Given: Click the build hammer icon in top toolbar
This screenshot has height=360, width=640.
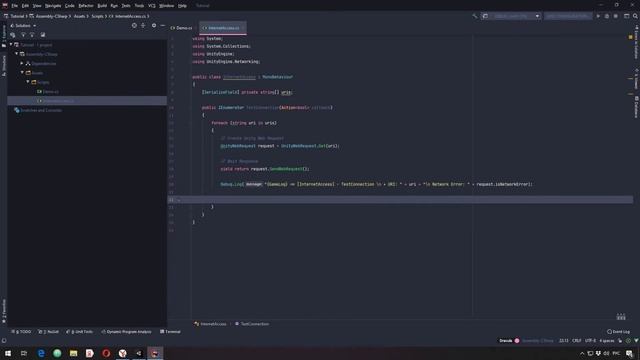Looking at the screenshot, I should (475, 16).
